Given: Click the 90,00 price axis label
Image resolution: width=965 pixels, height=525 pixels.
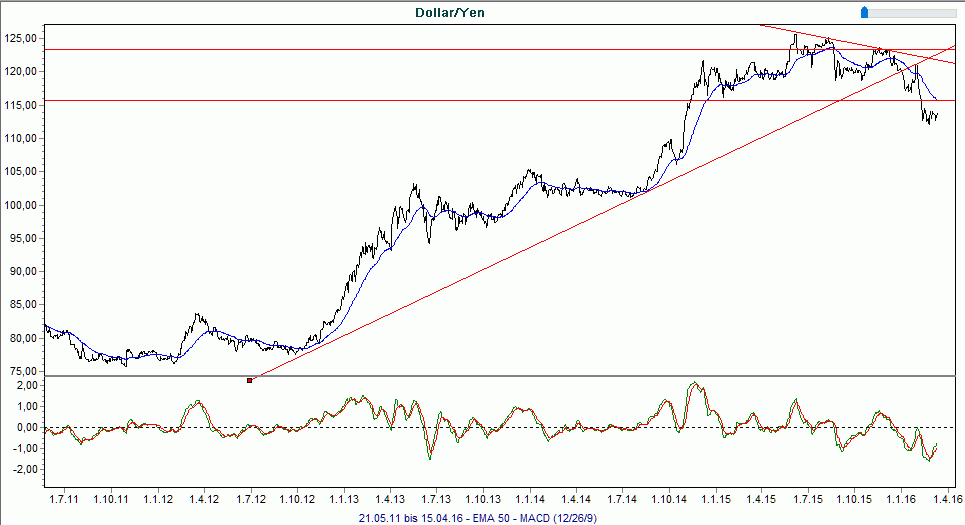Looking at the screenshot, I should click(23, 271).
